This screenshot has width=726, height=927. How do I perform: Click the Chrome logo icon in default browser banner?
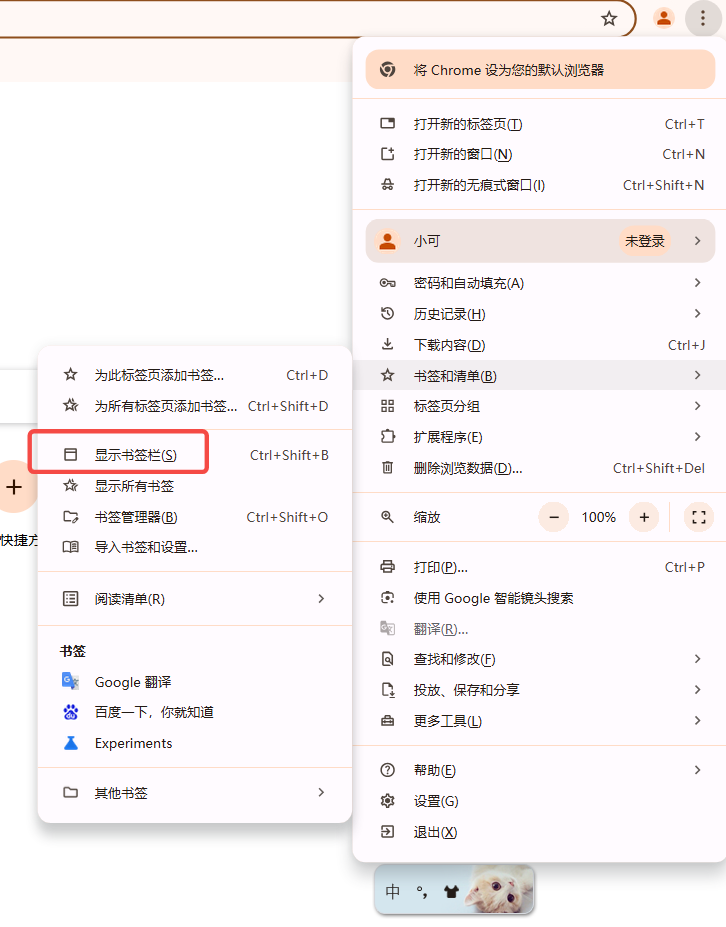387,70
